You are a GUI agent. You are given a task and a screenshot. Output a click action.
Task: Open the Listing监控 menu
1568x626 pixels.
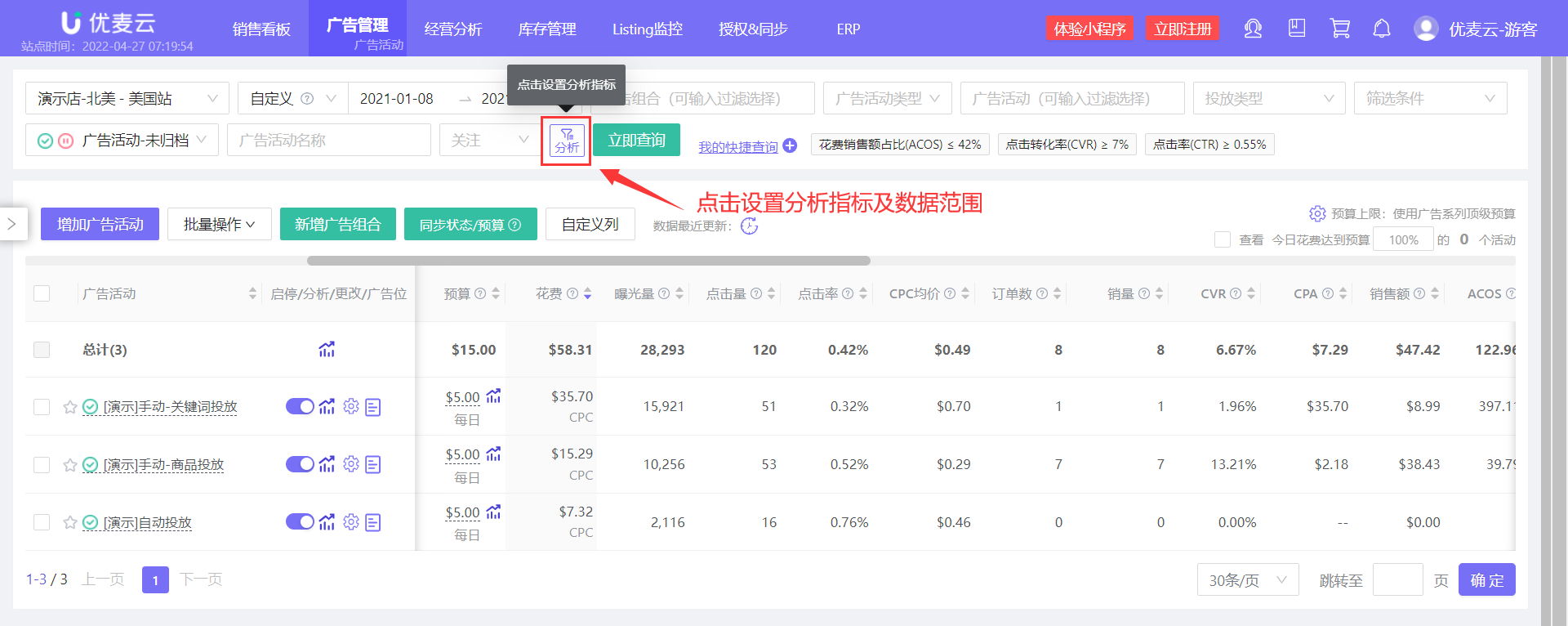(x=648, y=29)
